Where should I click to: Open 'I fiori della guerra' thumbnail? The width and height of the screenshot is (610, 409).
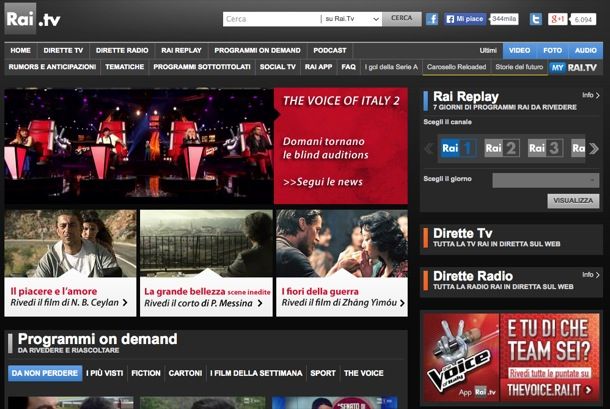click(x=342, y=243)
